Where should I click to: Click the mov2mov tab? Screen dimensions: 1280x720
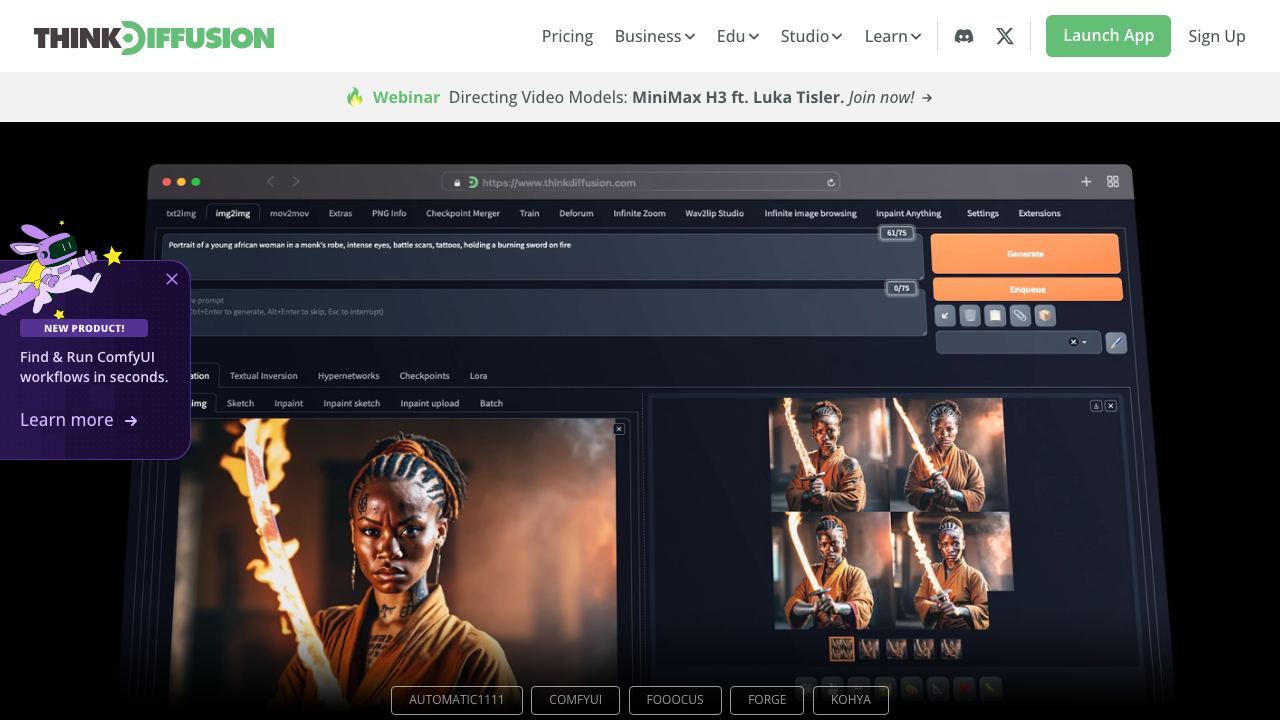coord(289,213)
